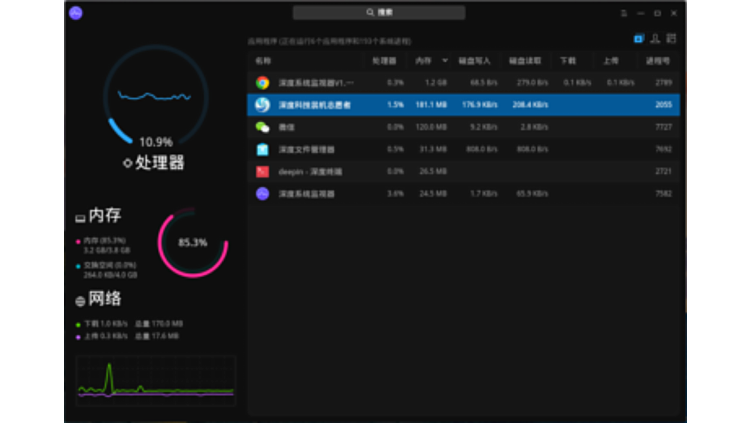The height and width of the screenshot is (423, 752).
Task: Click the search input field
Action: pyautogui.click(x=379, y=13)
